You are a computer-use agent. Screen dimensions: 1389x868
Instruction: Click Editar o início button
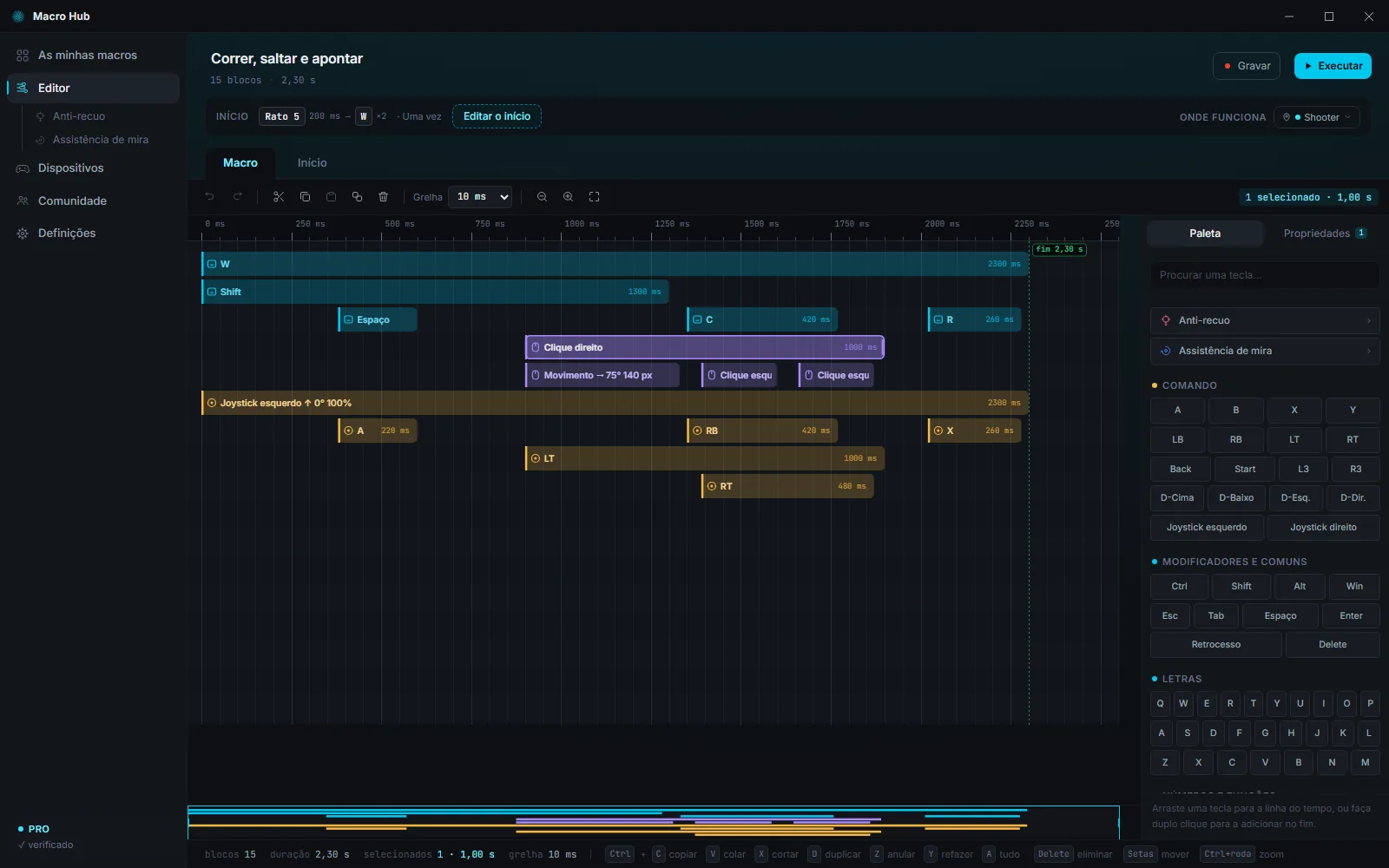point(497,116)
